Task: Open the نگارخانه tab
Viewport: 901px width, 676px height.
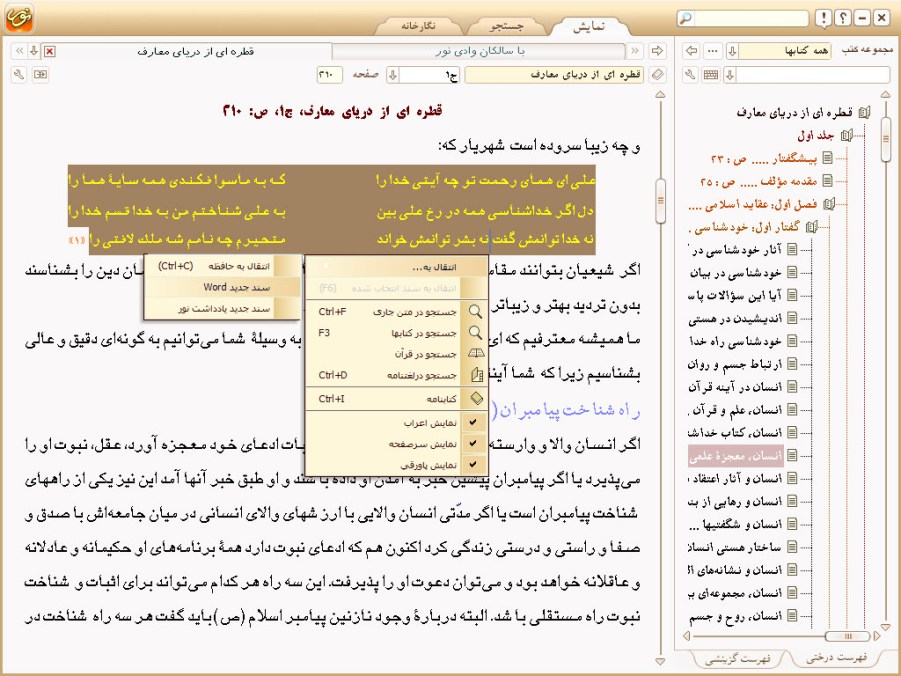Action: tap(418, 26)
